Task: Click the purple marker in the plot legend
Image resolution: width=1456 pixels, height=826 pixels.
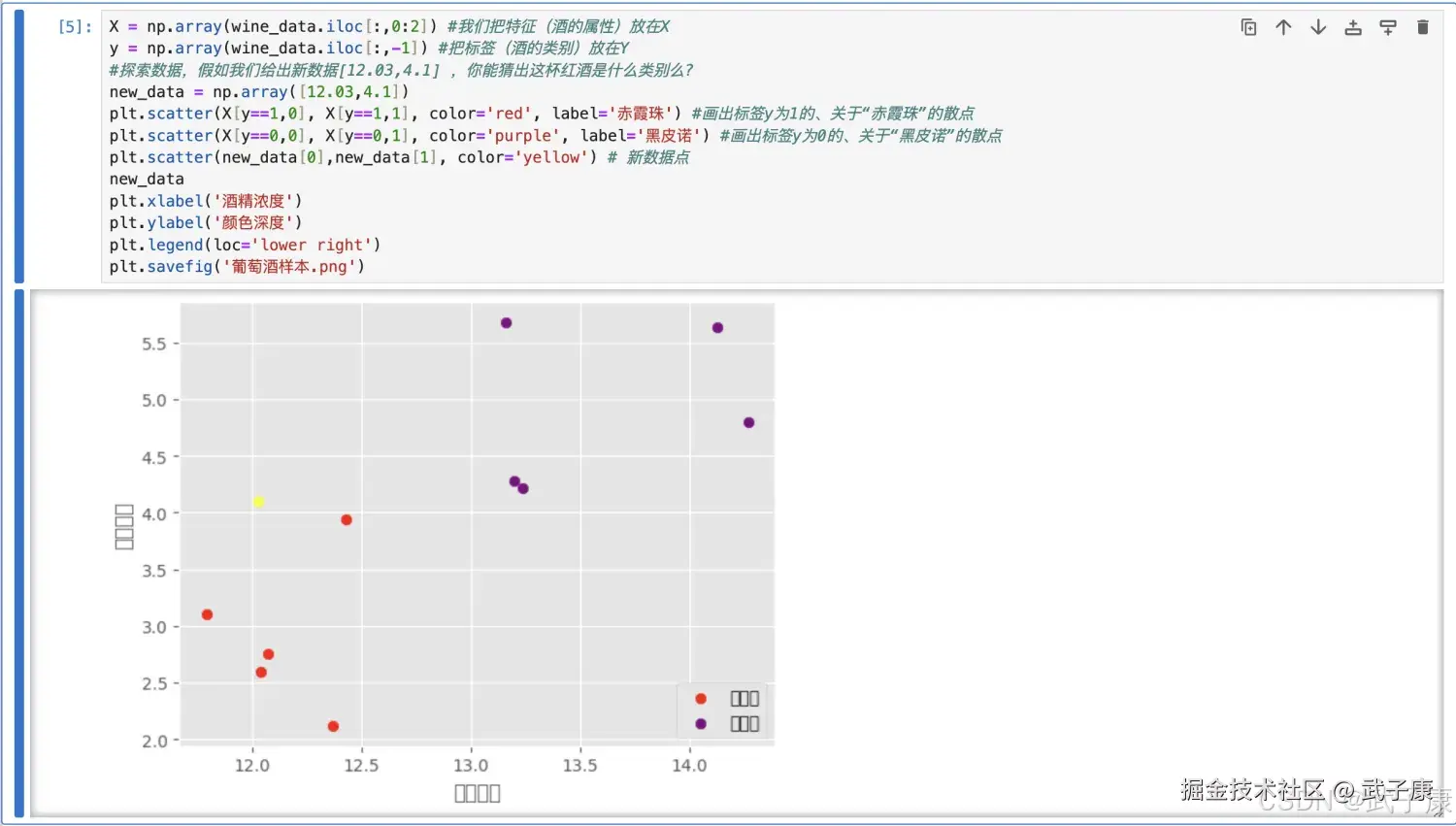Action: pyautogui.click(x=700, y=723)
